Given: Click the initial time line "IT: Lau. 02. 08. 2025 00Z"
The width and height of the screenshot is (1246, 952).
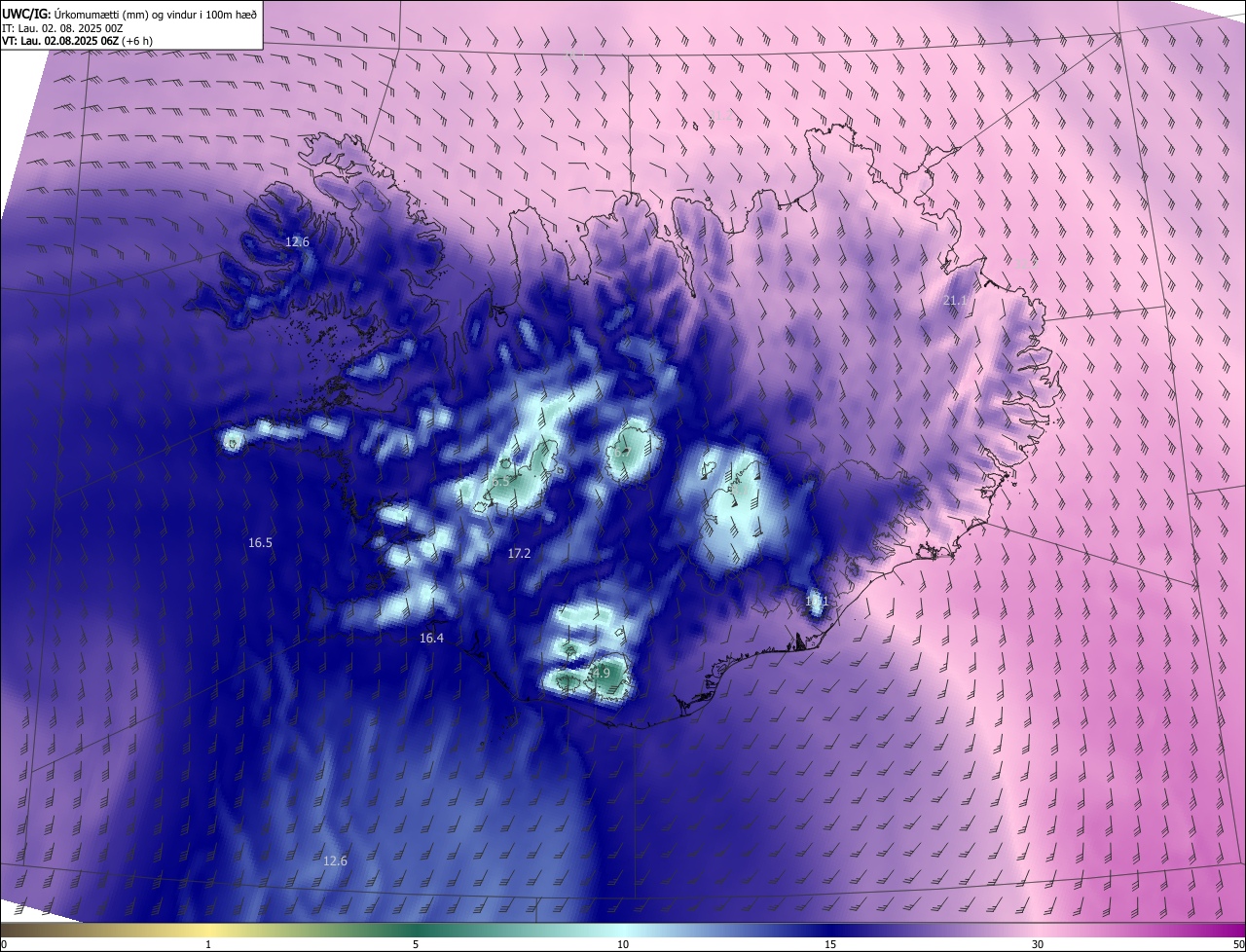Looking at the screenshot, I should pos(62,28).
